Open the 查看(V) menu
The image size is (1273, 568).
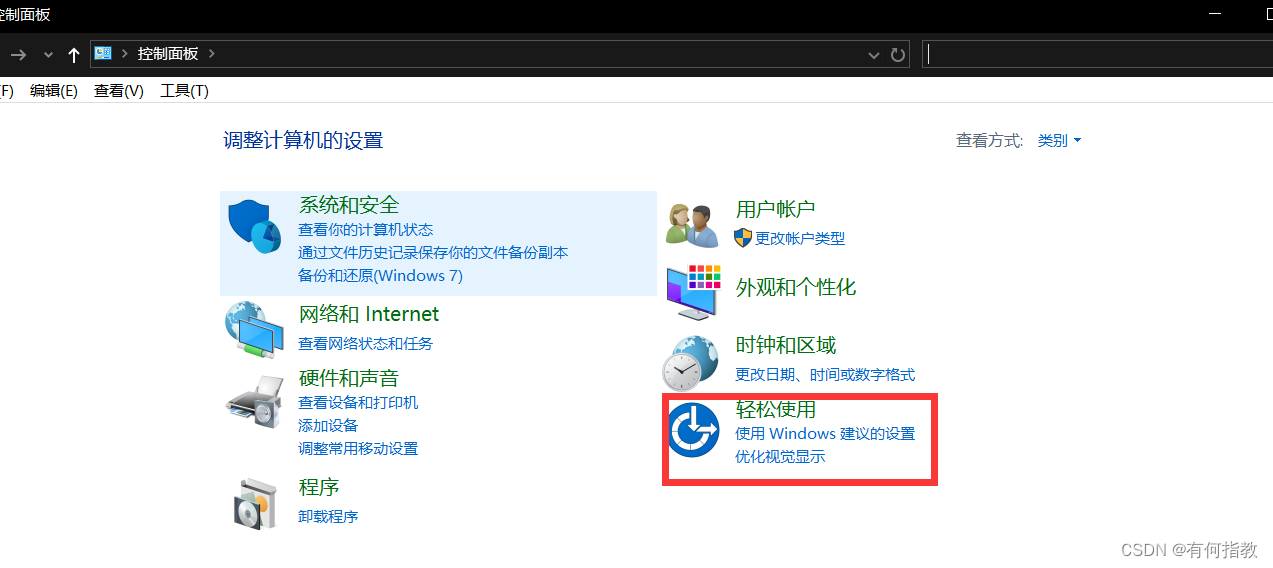(x=119, y=91)
